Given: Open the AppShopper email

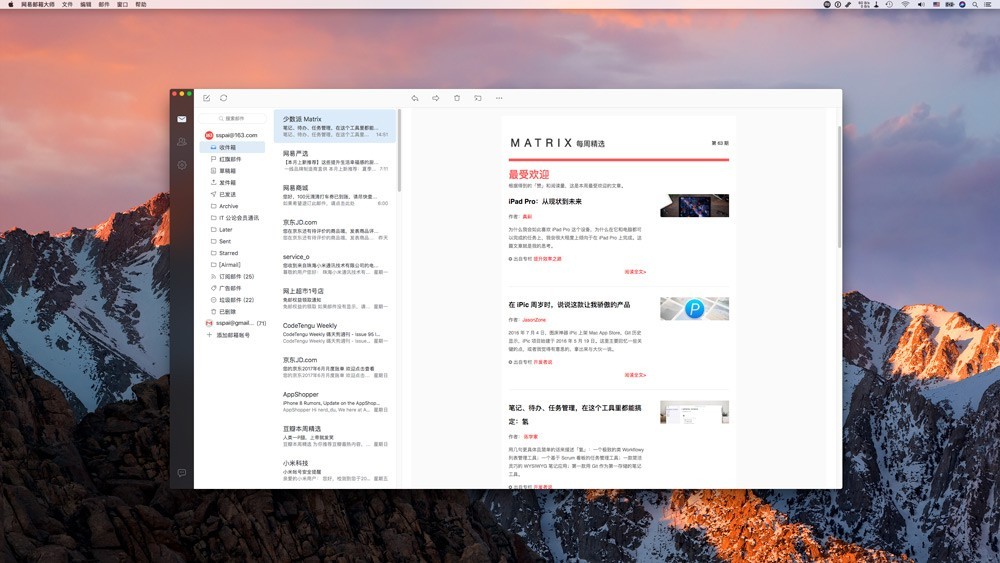Looking at the screenshot, I should [x=335, y=402].
